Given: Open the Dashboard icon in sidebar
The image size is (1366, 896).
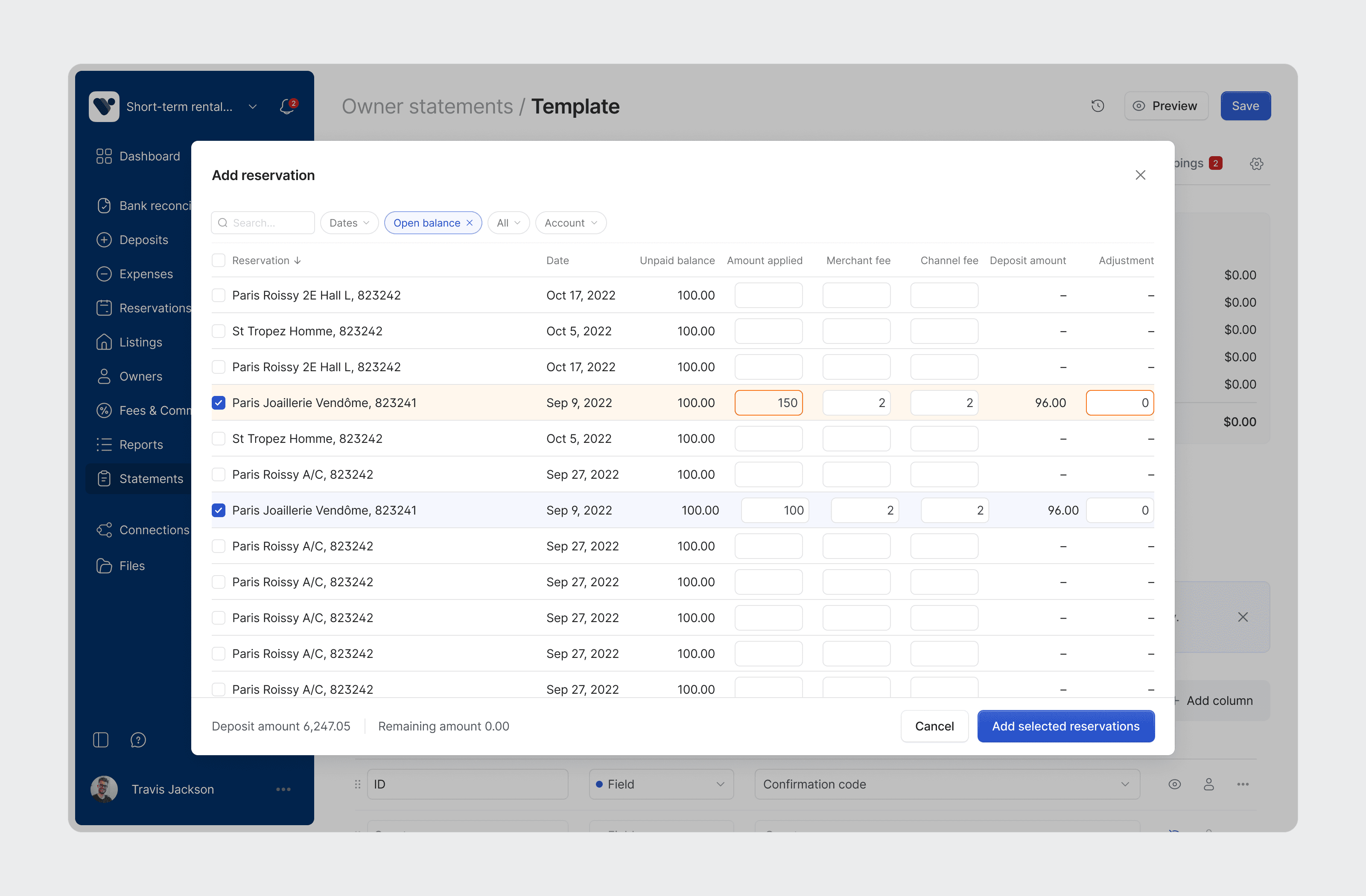Looking at the screenshot, I should pyautogui.click(x=104, y=156).
